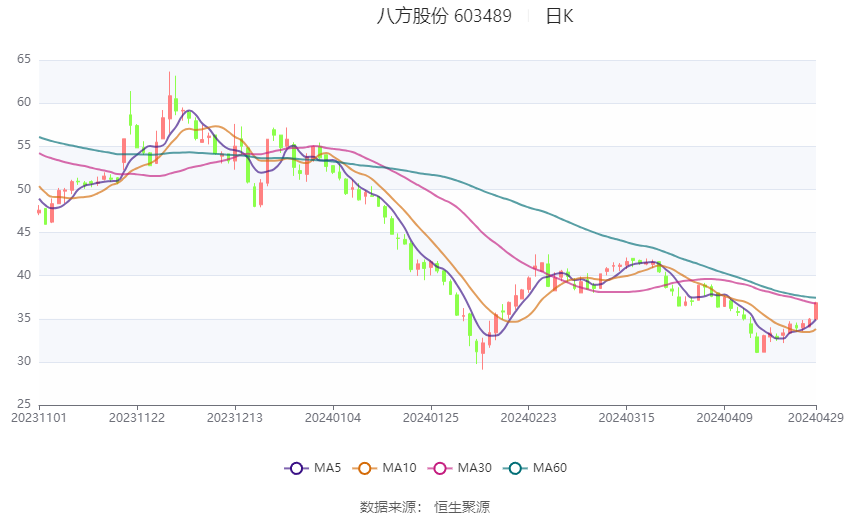Click the 数据来源 恒生聚源 source text
Screen dimensions: 850x517
coord(425,507)
